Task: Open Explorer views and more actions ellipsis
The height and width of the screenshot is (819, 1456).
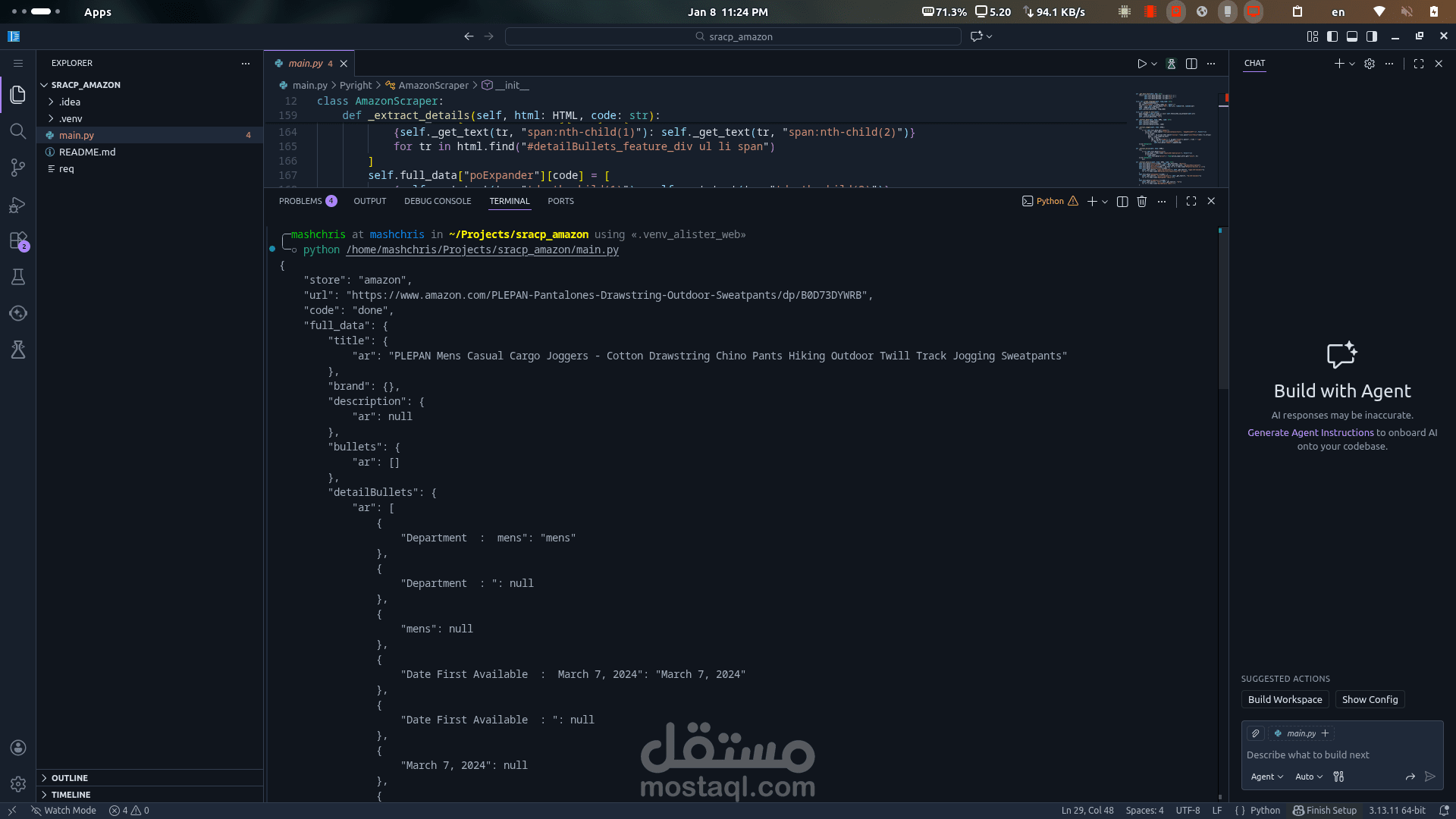Action: pyautogui.click(x=246, y=64)
